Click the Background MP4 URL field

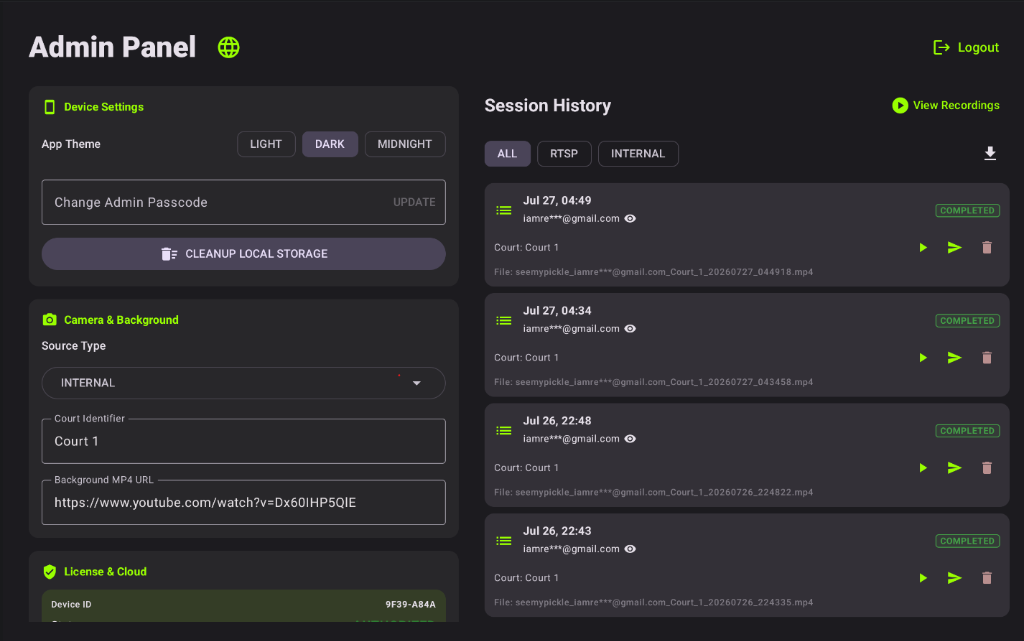click(x=244, y=503)
